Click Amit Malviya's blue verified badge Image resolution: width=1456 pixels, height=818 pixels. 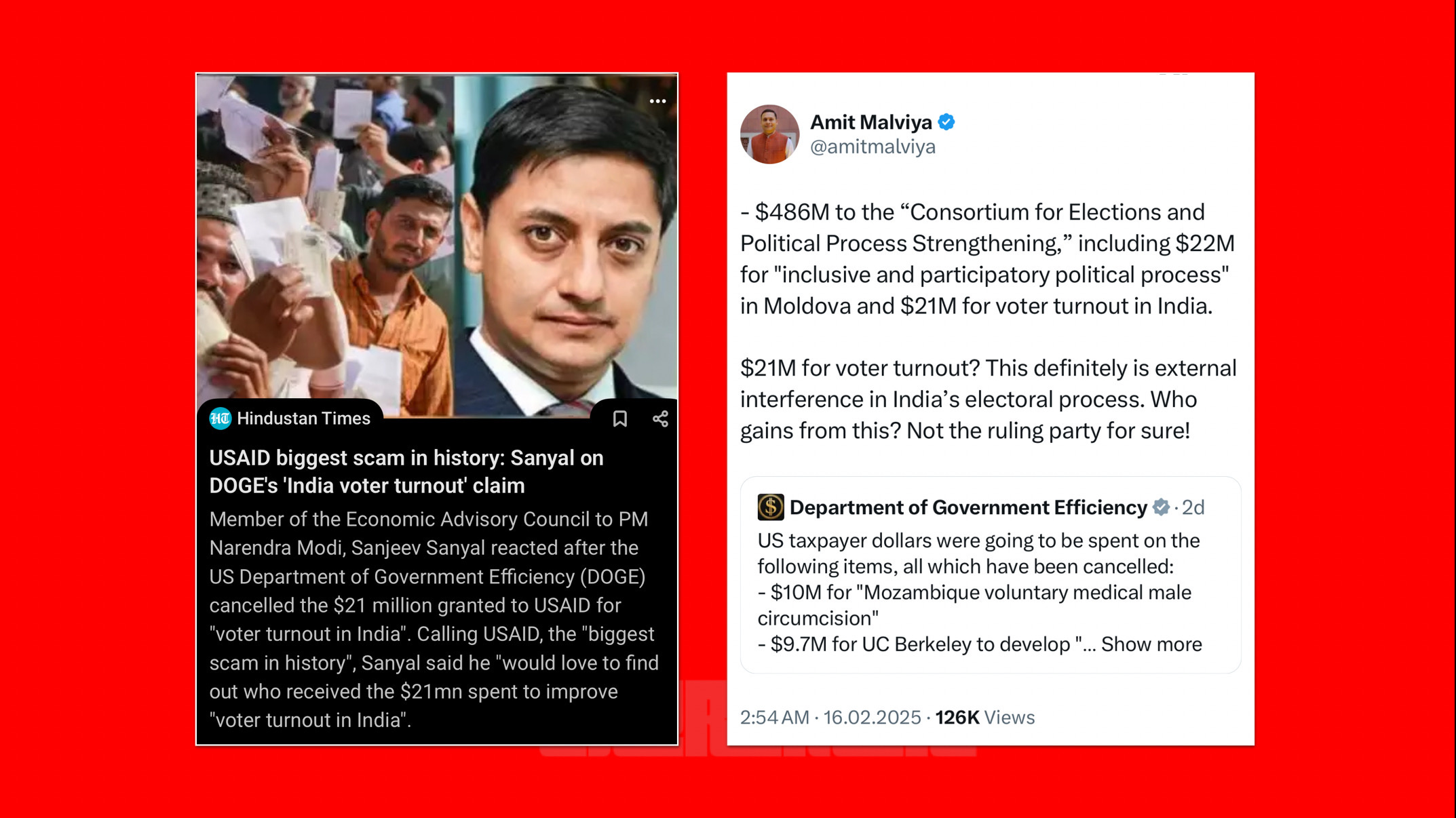tap(946, 122)
